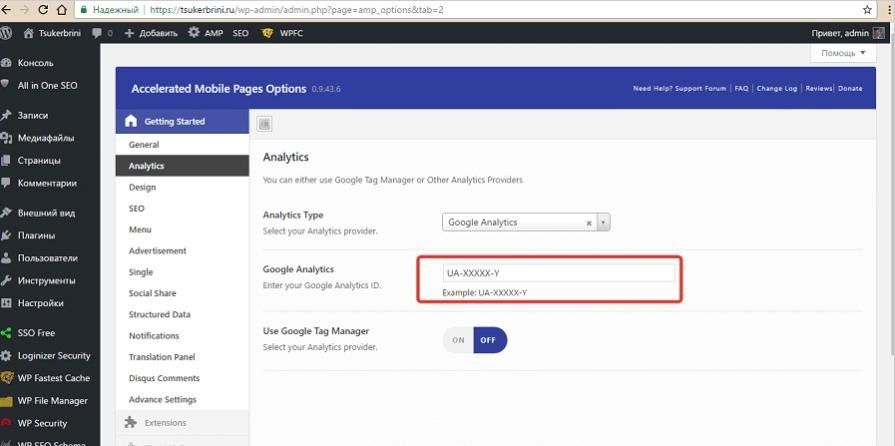Click the Плагины plug icon
The height and width of the screenshot is (446, 895).
tap(6, 235)
